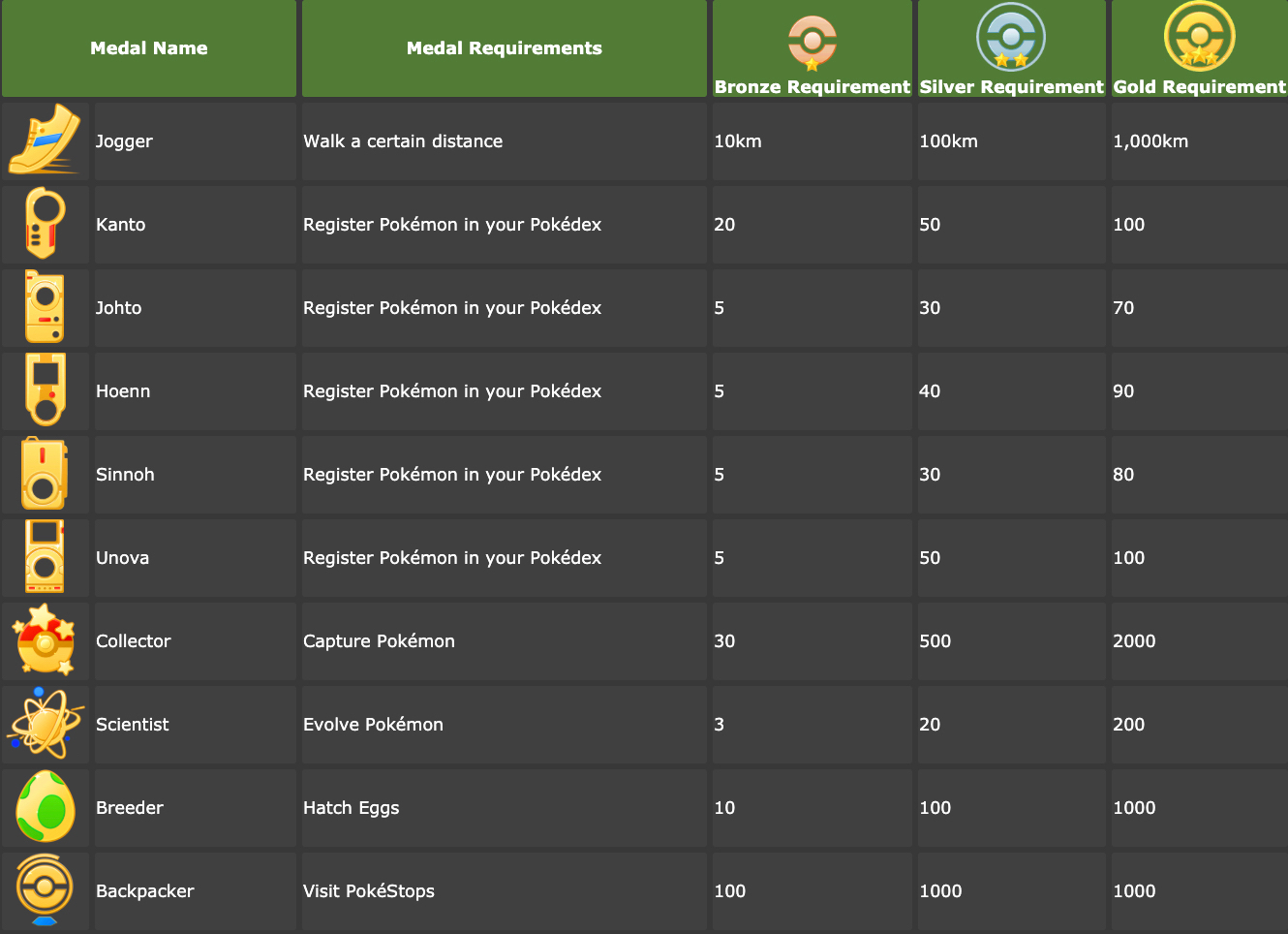
Task: Click the gold medal icon in header
Action: pos(1199,37)
